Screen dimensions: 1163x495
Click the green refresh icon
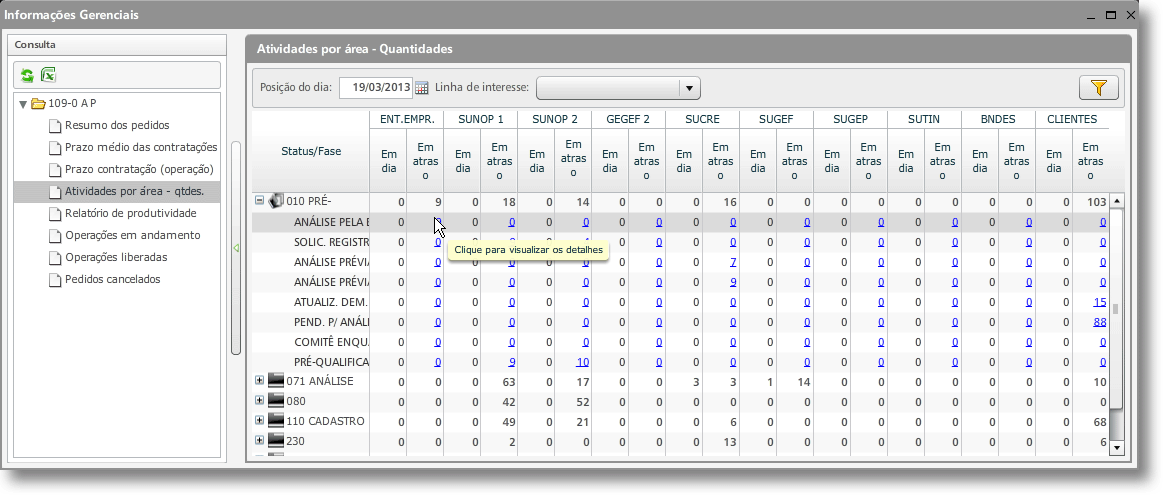pos(27,75)
